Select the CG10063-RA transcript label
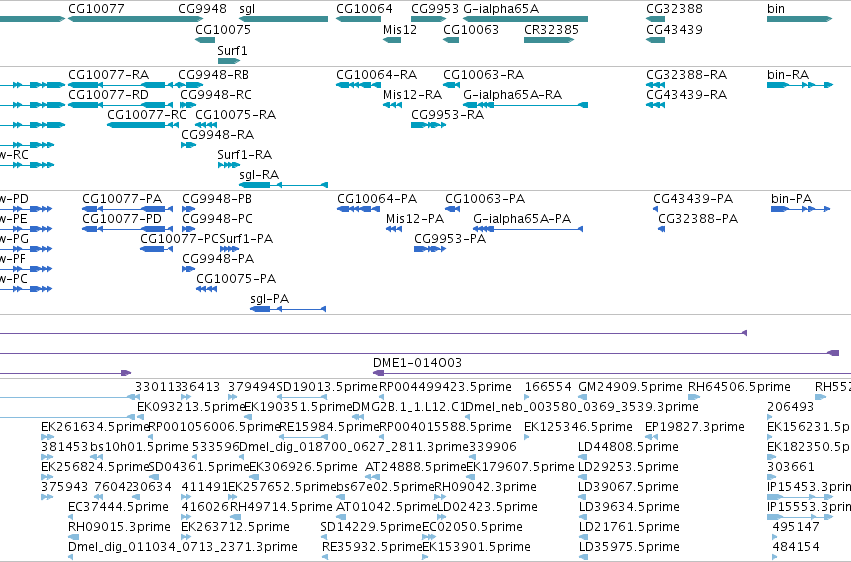 point(484,74)
